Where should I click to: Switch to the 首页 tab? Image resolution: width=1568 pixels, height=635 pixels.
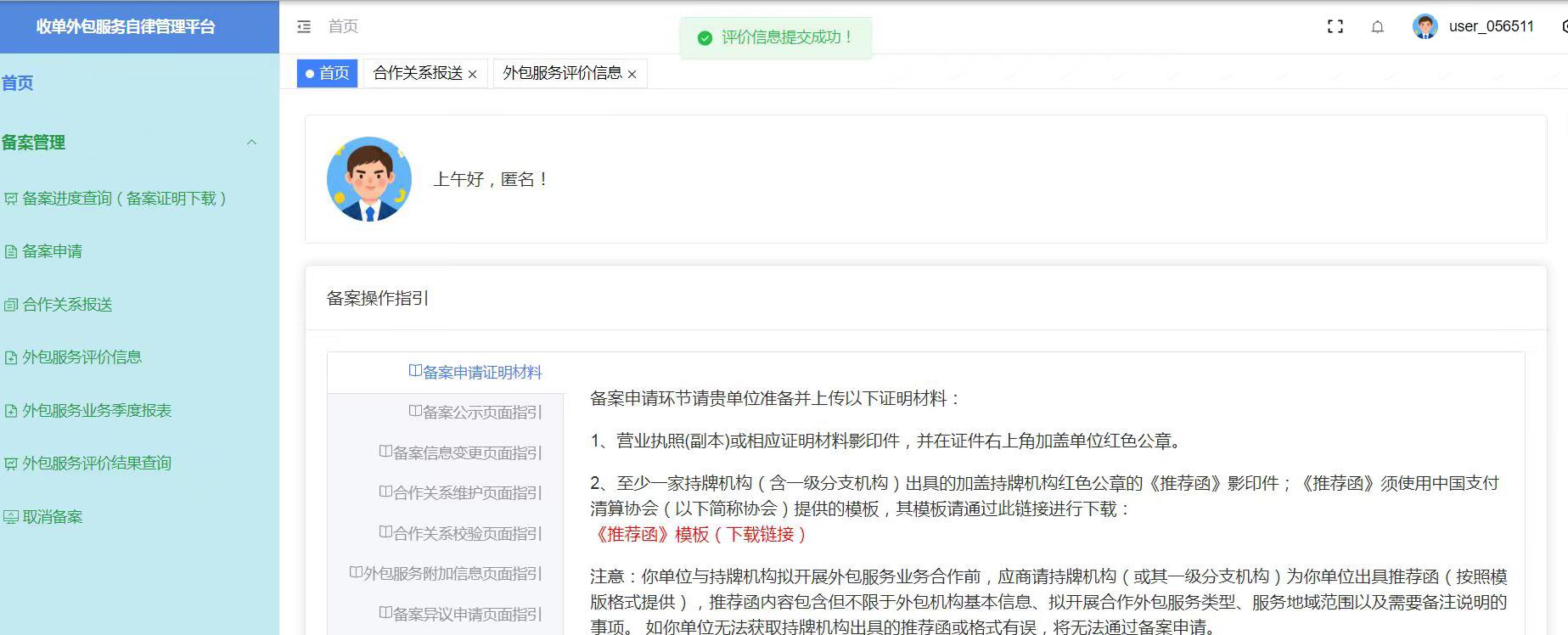pos(328,74)
